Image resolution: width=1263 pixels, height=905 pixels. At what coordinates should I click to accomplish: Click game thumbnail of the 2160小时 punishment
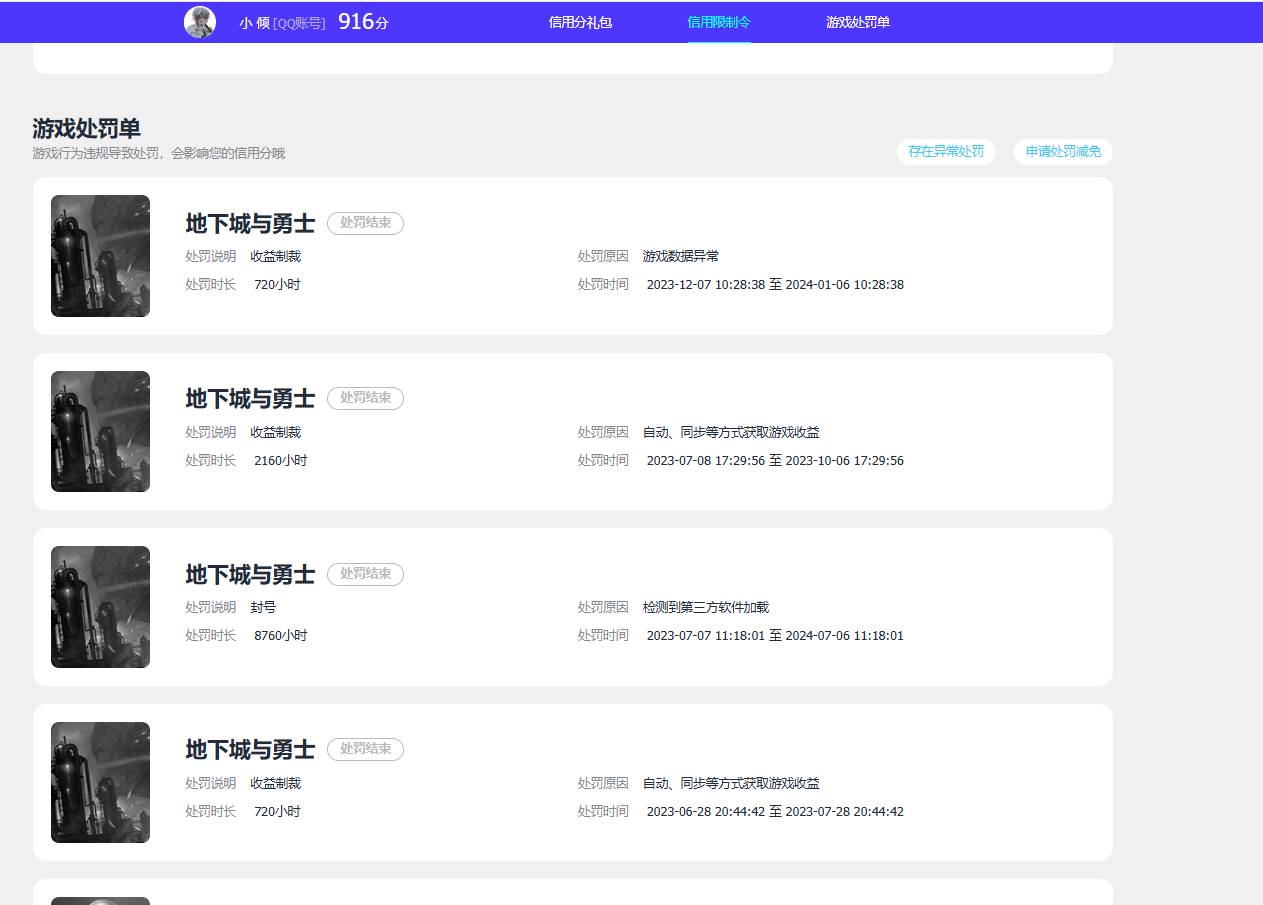[100, 432]
